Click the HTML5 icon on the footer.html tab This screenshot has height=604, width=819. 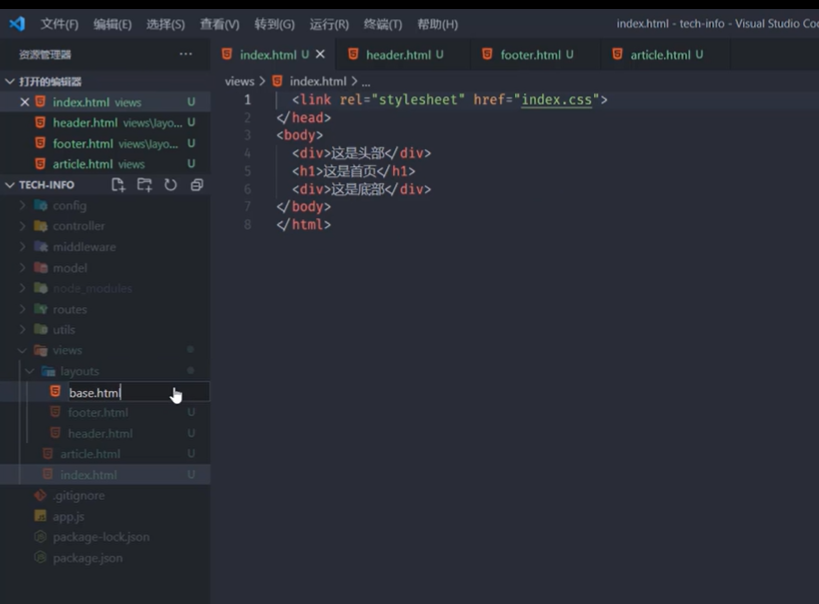(x=487, y=54)
